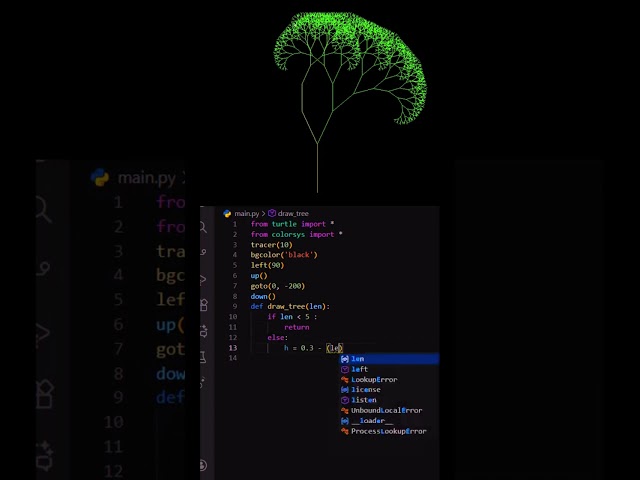Open Search in the center editor's activity bar
This screenshot has height=480, width=640.
click(x=203, y=227)
